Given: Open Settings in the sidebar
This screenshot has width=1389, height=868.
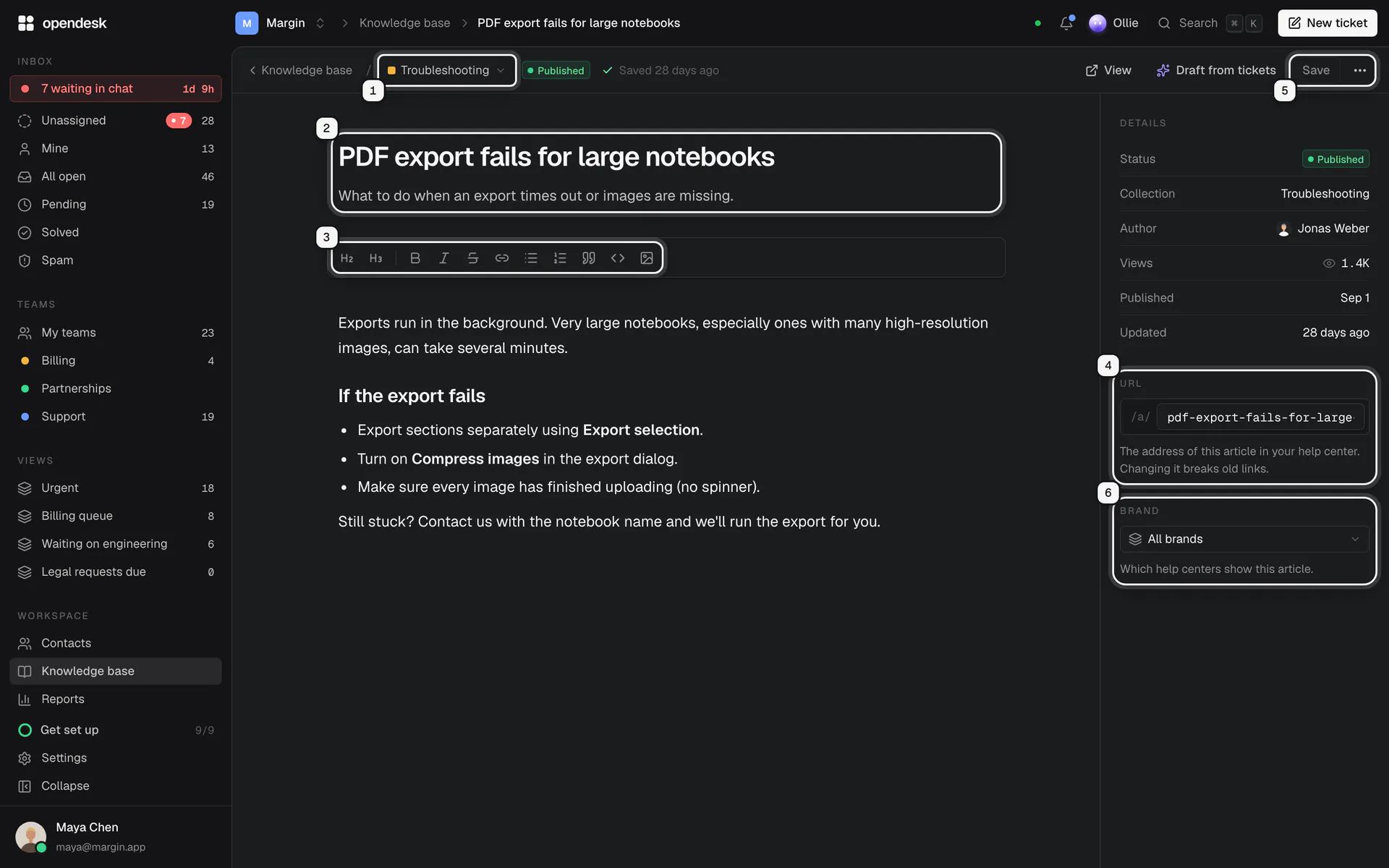Looking at the screenshot, I should [x=116, y=758].
